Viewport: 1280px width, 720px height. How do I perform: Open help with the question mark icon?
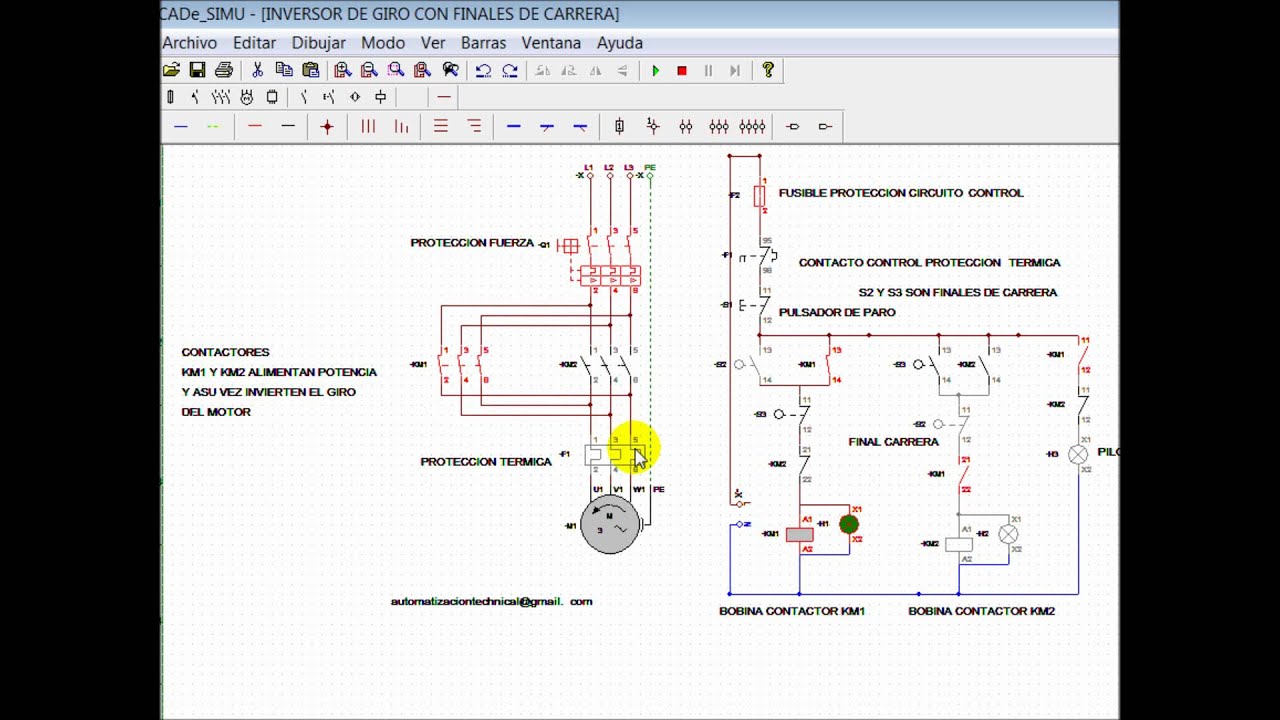[768, 70]
